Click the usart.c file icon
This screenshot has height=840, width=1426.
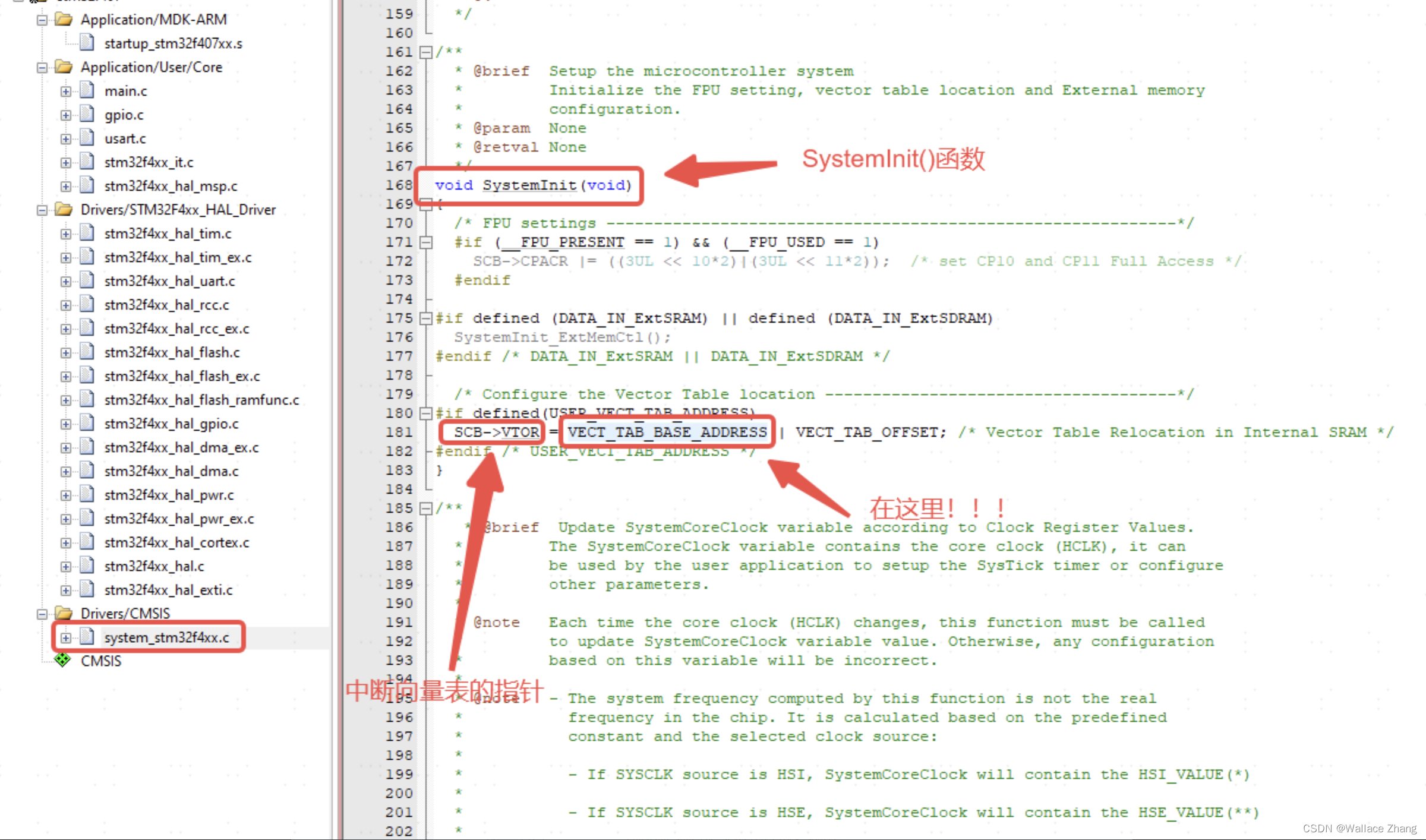point(87,138)
